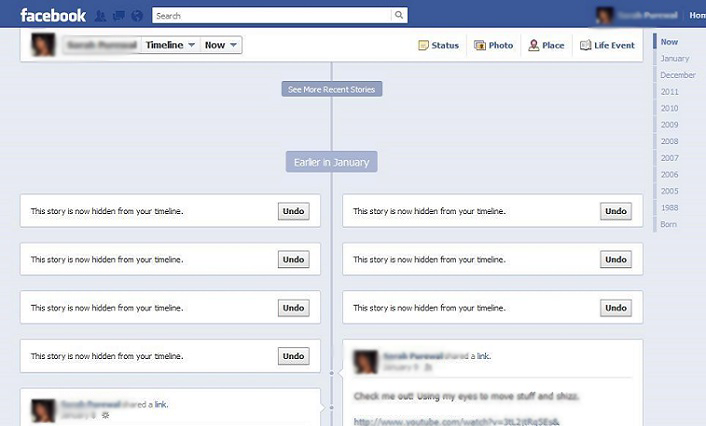
Task: Undo third hidden story in left column
Action: click(294, 308)
